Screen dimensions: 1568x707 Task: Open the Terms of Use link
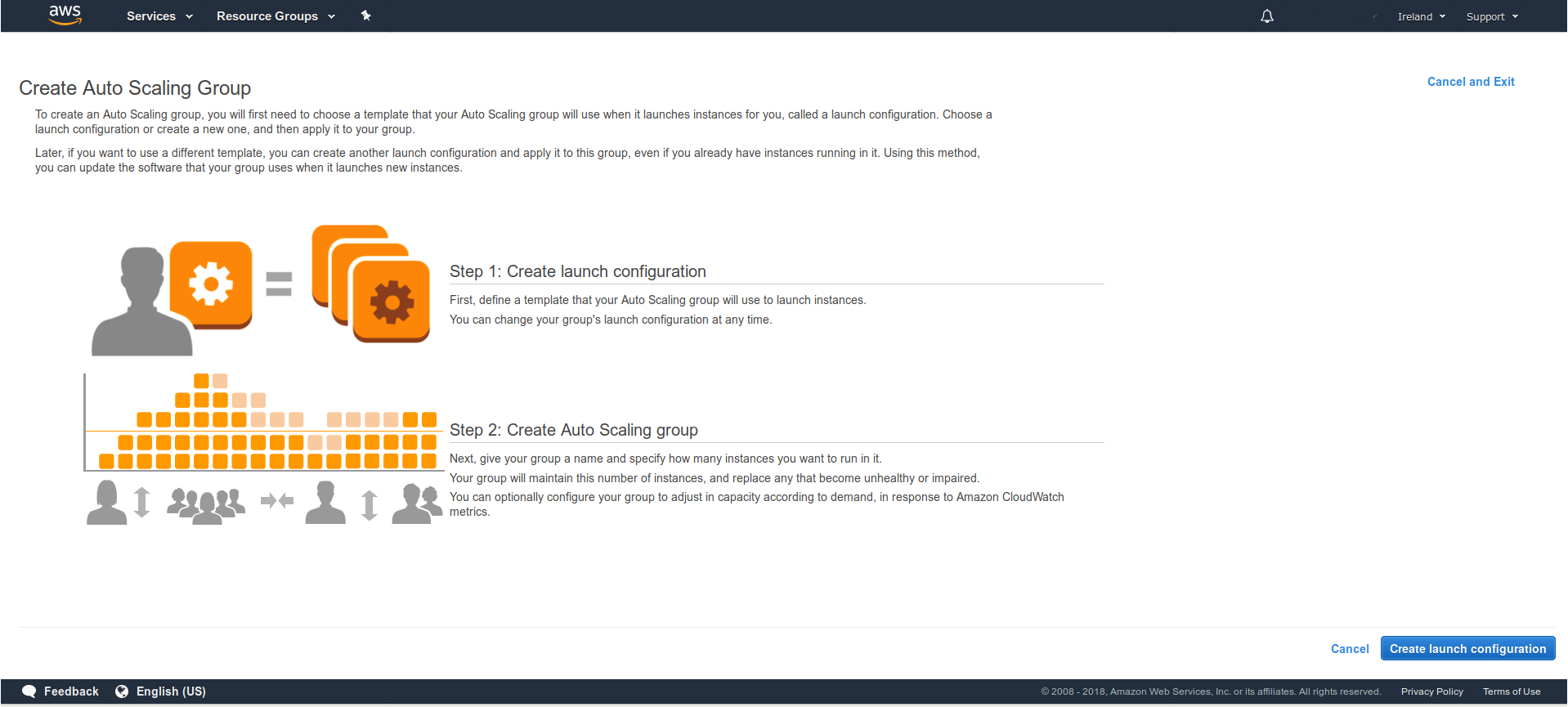pos(1511,691)
